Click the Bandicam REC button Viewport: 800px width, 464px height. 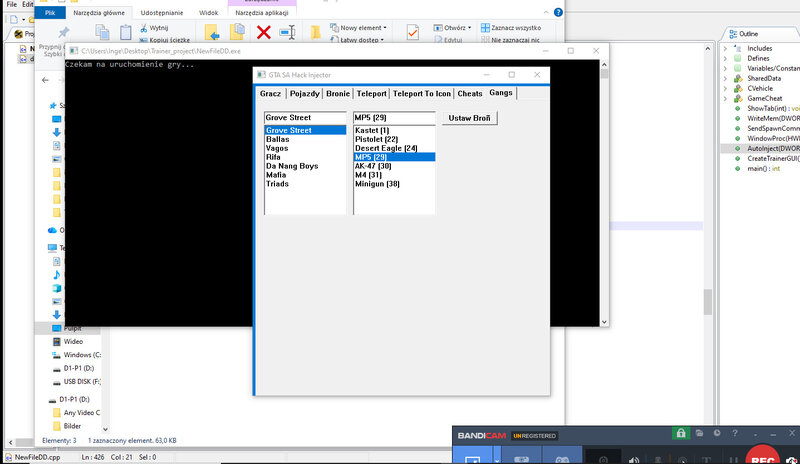763,455
